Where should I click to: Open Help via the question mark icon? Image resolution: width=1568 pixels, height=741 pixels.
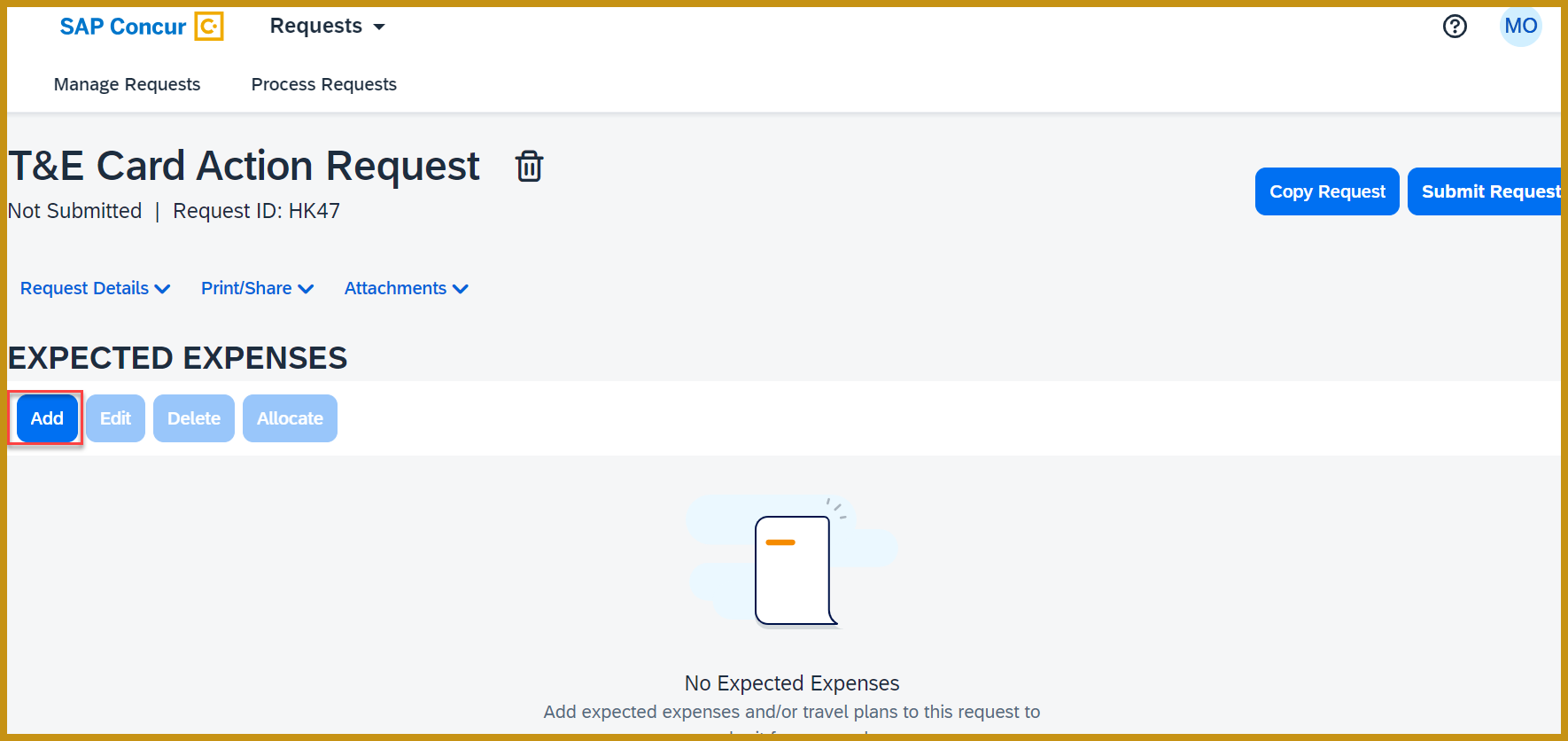(x=1454, y=27)
